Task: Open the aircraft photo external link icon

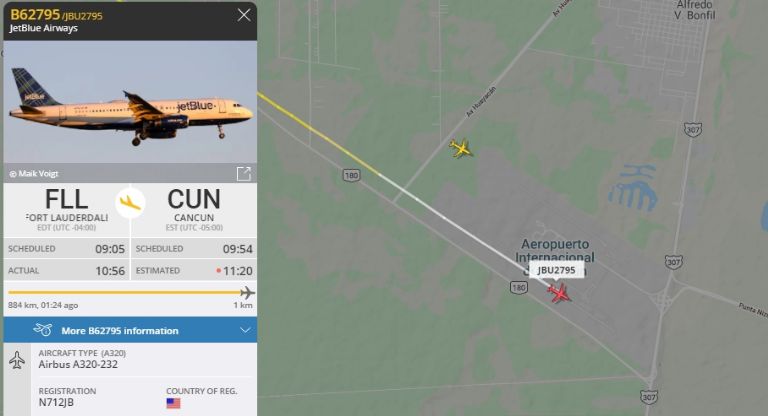Action: coord(243,173)
